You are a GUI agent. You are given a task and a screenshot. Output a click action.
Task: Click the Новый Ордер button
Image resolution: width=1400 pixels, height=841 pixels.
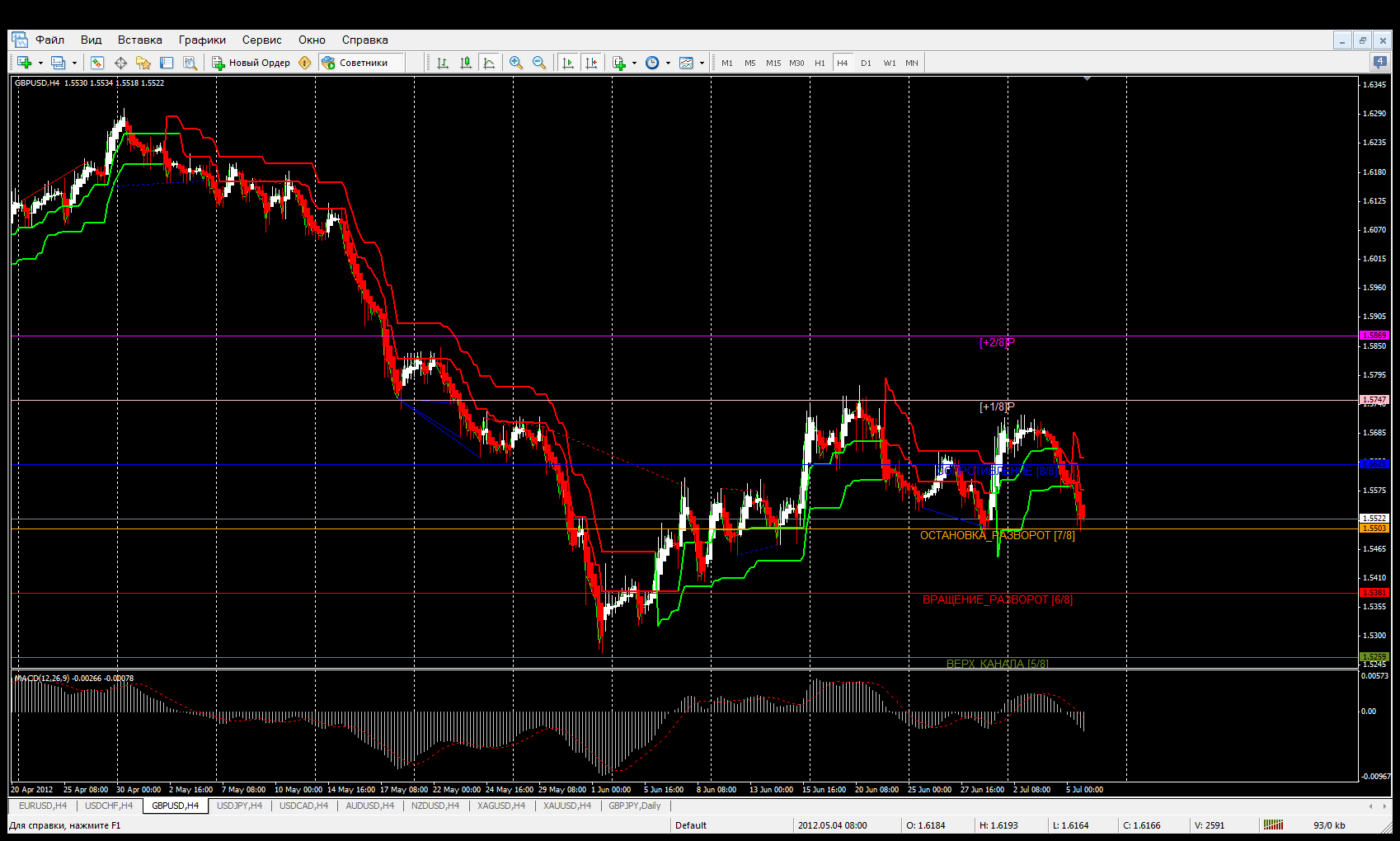(251, 63)
